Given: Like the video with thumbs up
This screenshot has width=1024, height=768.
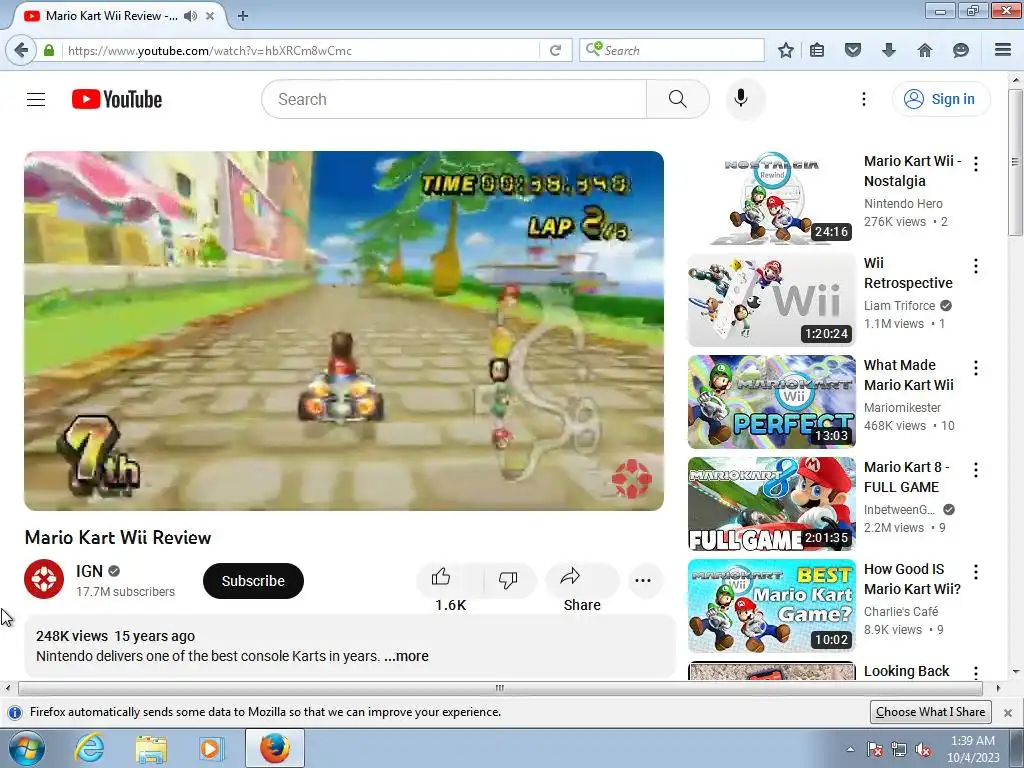Looking at the screenshot, I should pos(450,581).
